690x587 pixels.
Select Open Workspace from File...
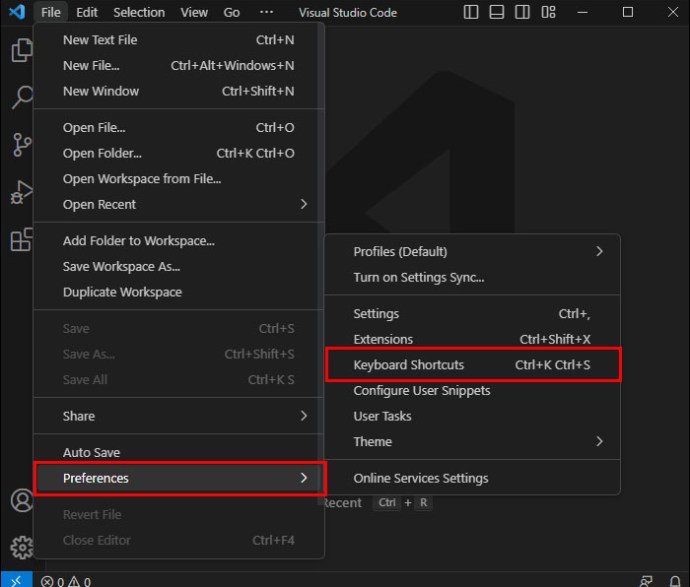pyautogui.click(x=180, y=179)
